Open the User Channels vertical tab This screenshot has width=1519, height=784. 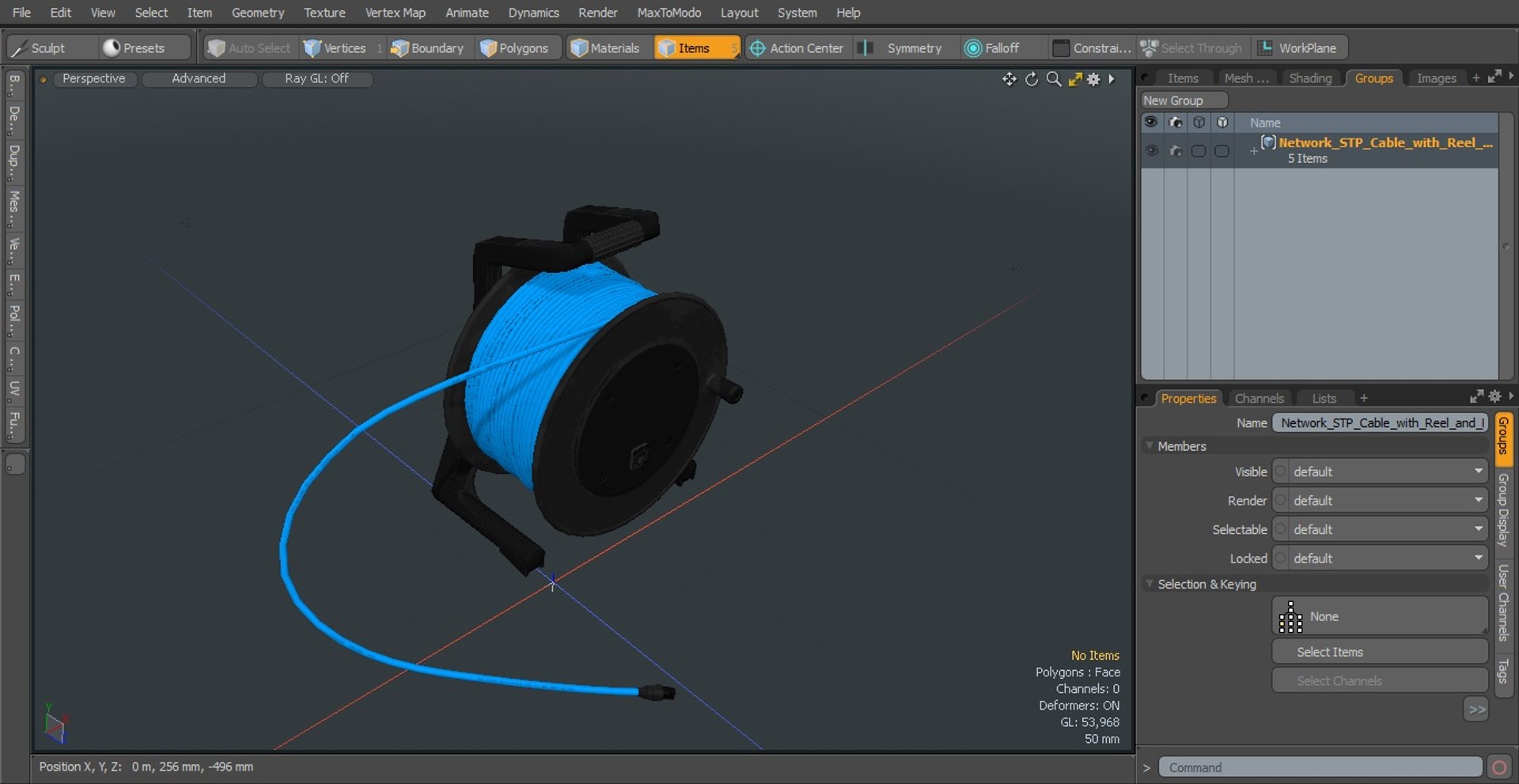click(x=1503, y=603)
